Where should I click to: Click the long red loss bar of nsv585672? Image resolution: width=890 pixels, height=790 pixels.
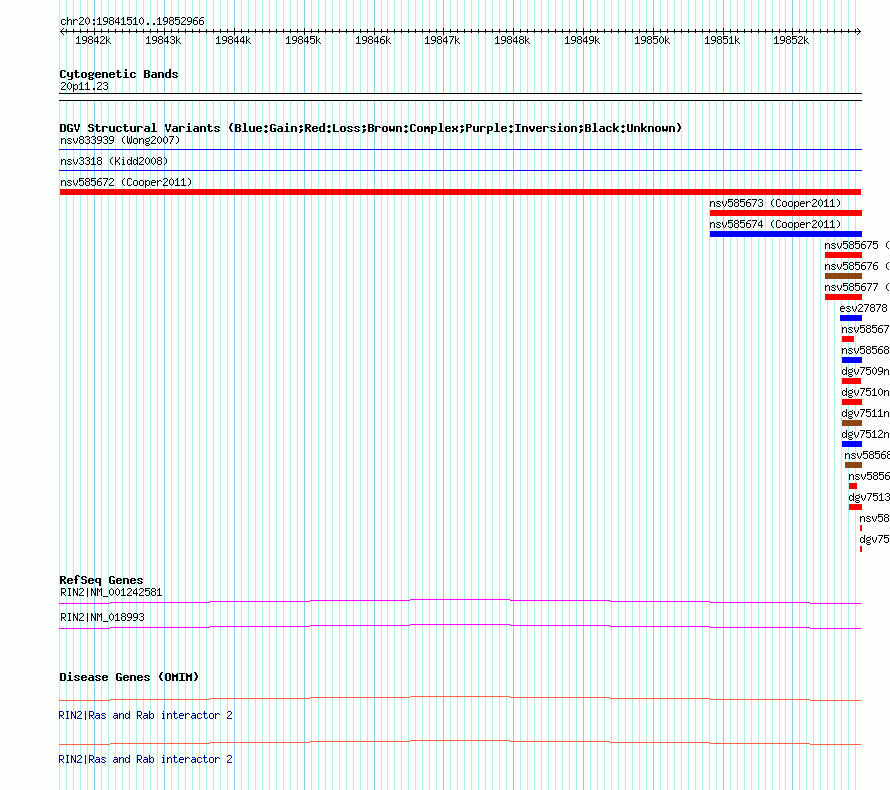[x=460, y=192]
